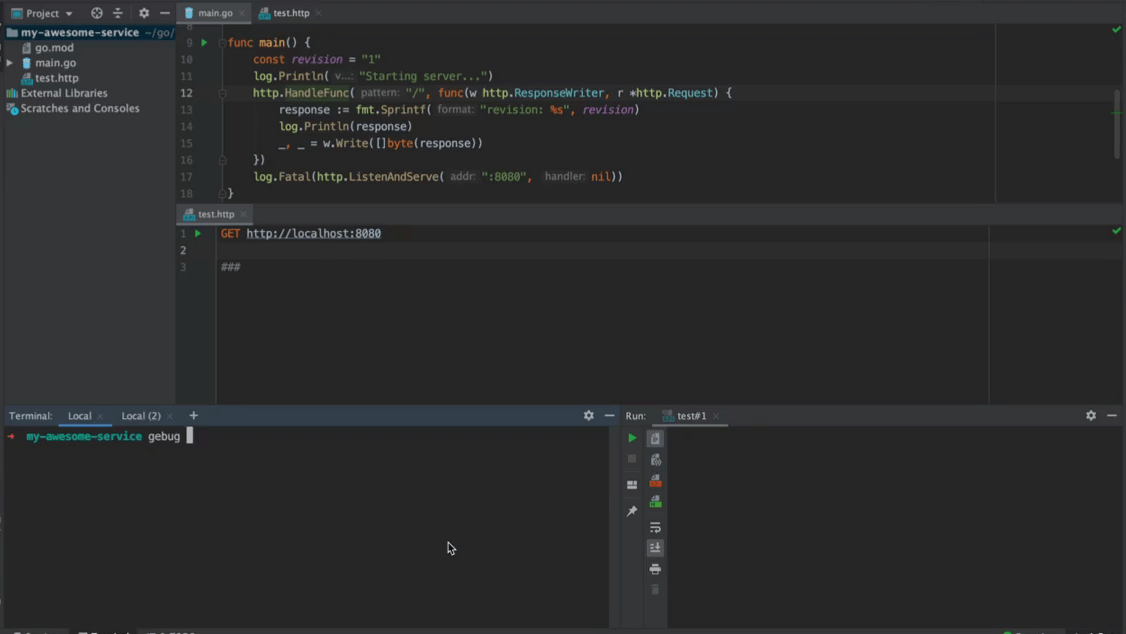Run the GET request gutter arrow

(197, 233)
